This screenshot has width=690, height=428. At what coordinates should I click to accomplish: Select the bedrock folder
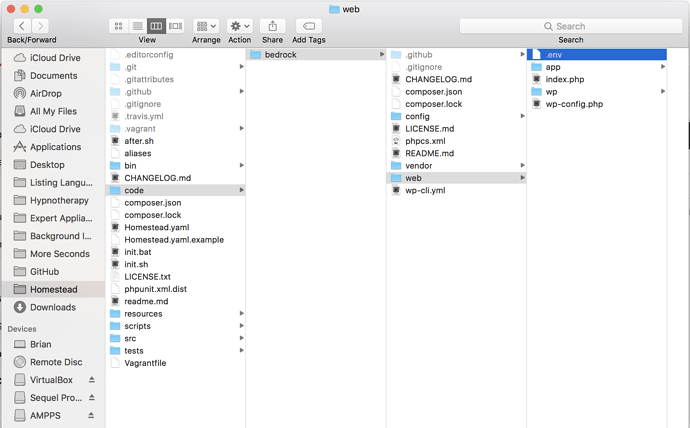[316, 55]
